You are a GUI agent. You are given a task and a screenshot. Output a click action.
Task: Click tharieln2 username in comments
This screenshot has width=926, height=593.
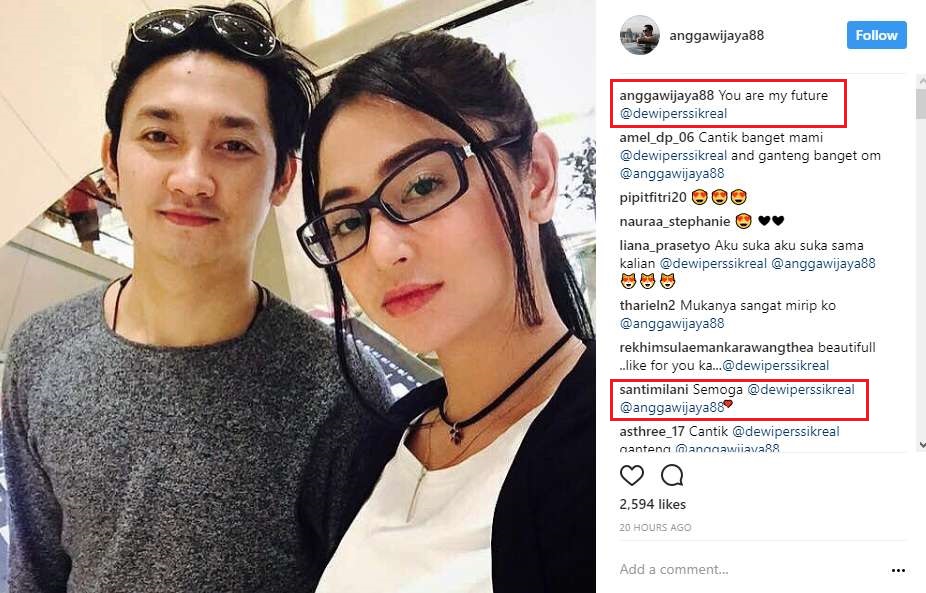(x=647, y=306)
